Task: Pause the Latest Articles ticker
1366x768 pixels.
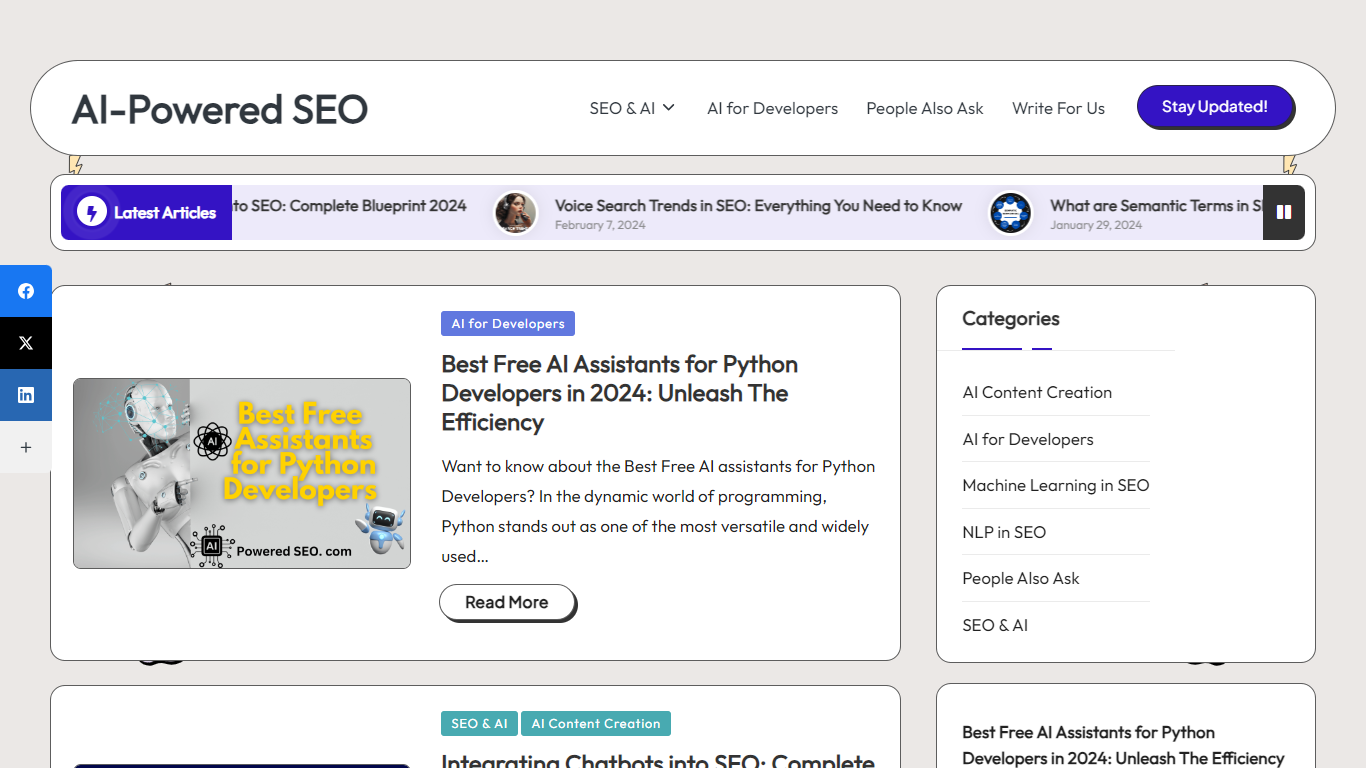Action: click(x=1284, y=212)
